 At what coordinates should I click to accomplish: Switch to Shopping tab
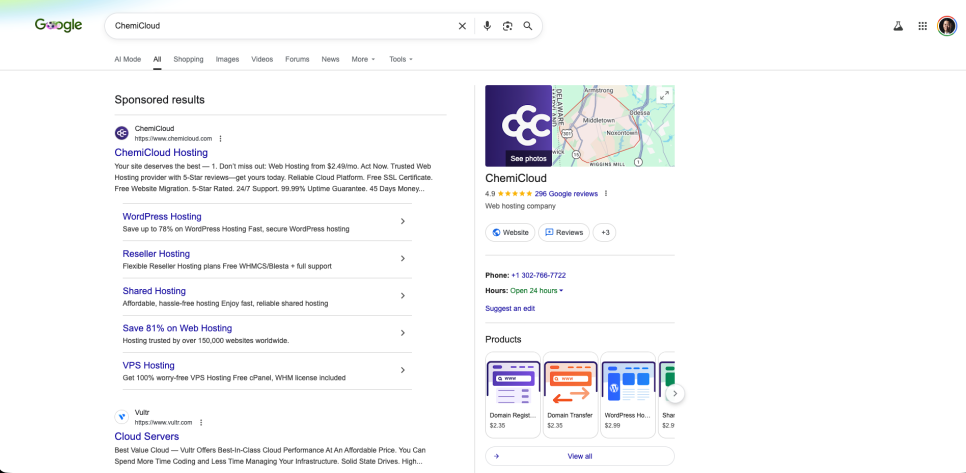tap(188, 59)
